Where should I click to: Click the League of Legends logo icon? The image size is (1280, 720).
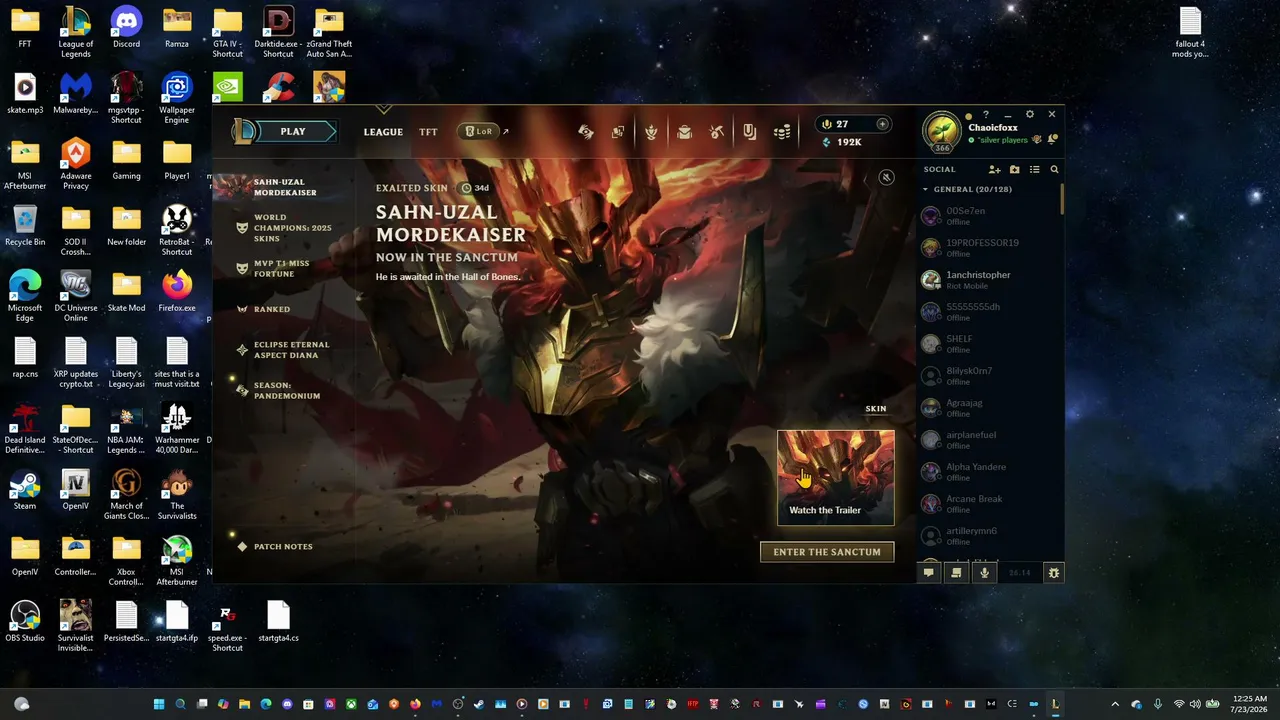(245, 131)
